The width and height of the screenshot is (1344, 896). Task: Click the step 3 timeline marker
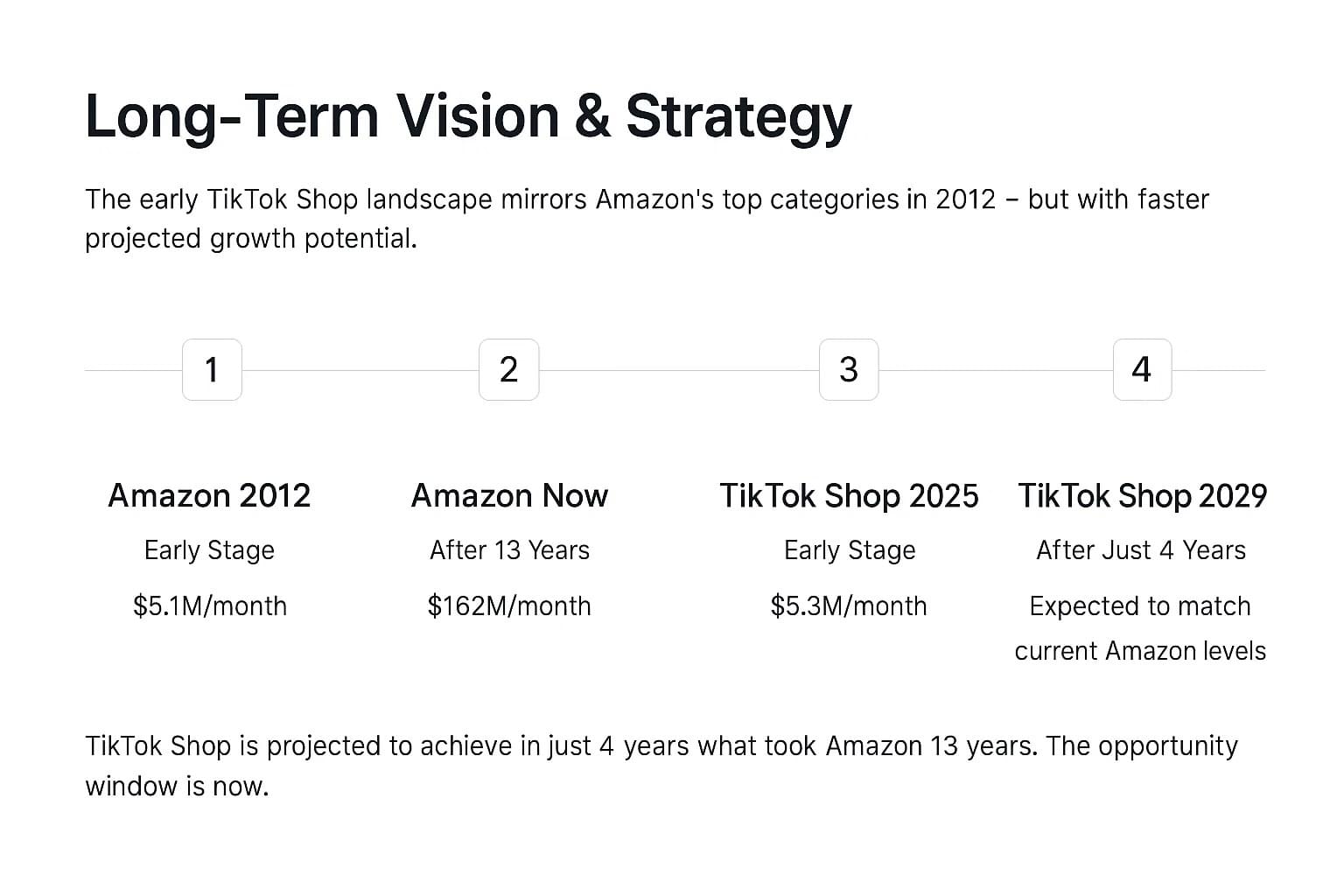point(848,370)
